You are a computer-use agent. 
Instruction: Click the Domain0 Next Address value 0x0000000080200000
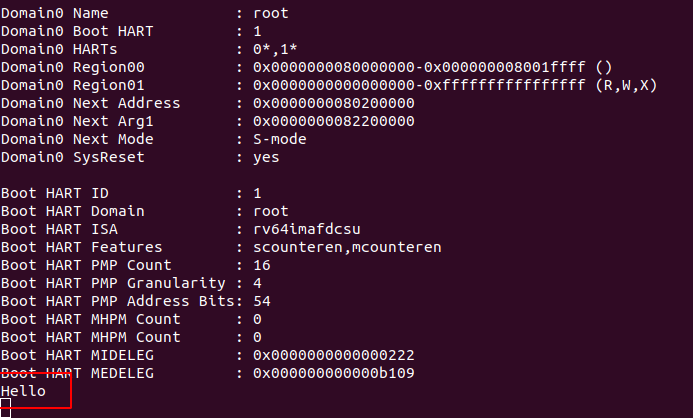334,103
